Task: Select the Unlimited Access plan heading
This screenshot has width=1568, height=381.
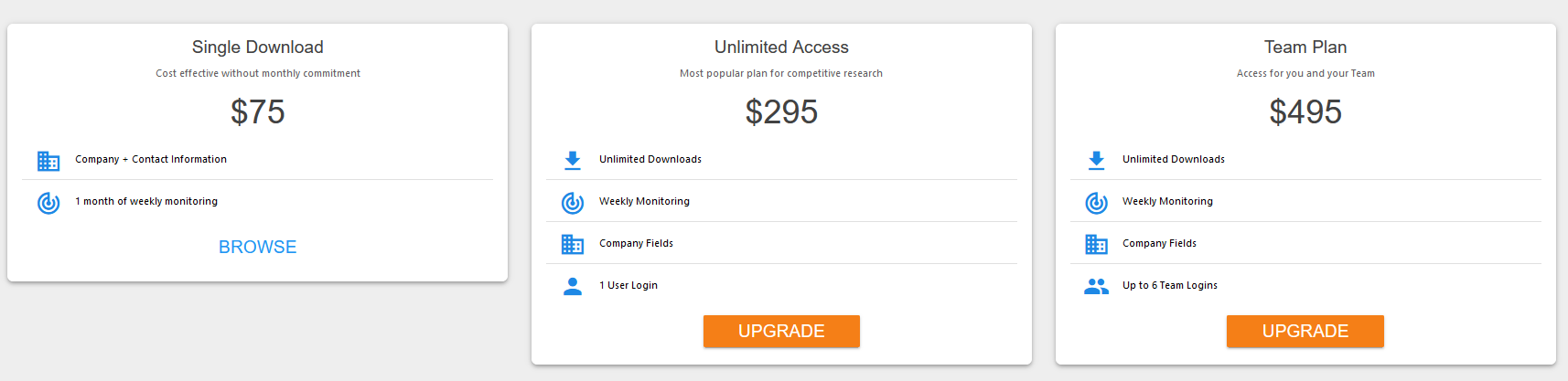Action: tap(781, 47)
